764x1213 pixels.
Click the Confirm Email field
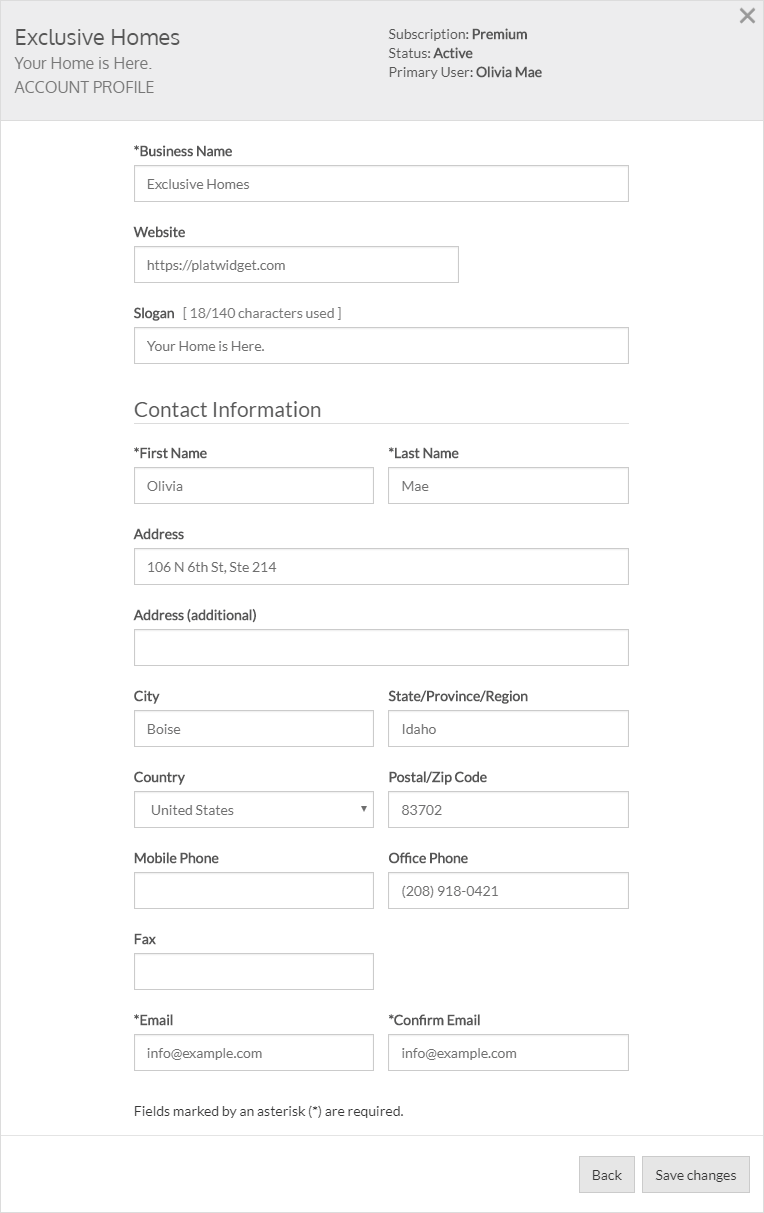pos(508,1053)
